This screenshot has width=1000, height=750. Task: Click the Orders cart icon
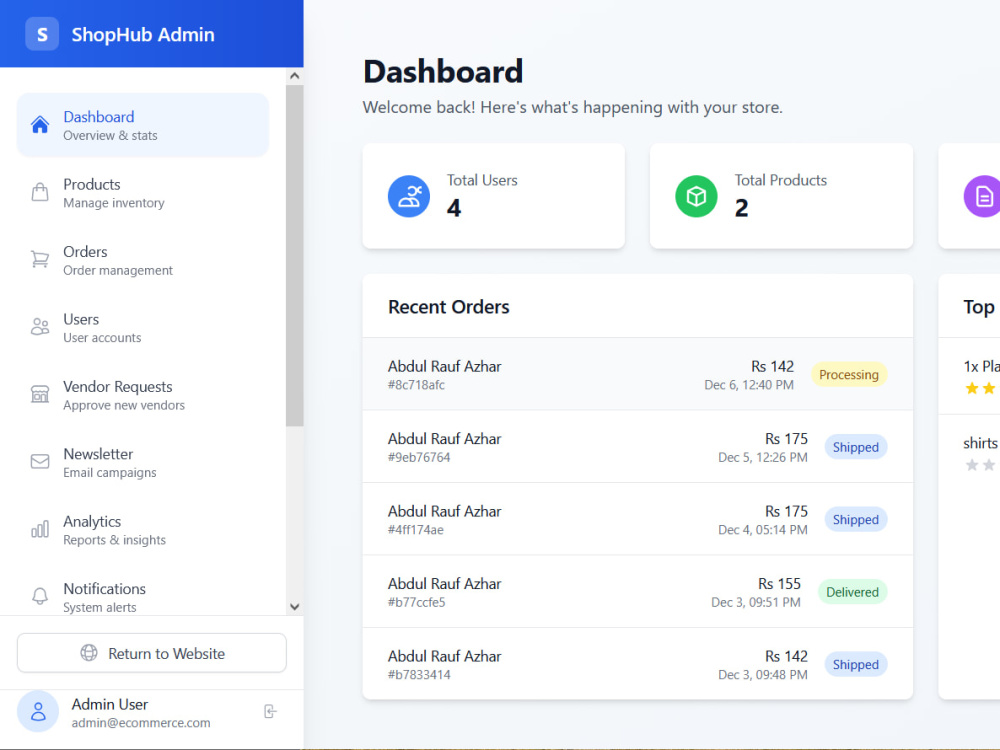[x=40, y=260]
